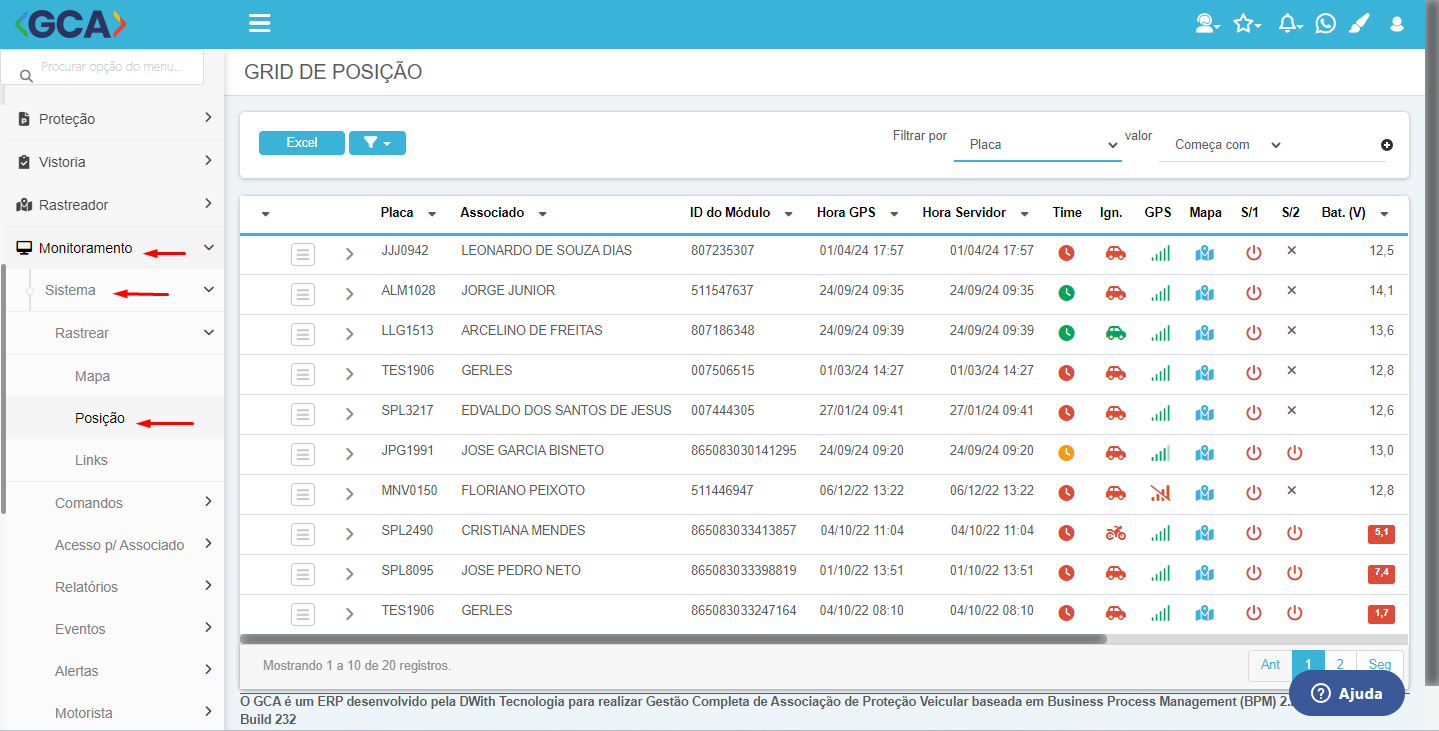
Task: Open notifications bell in header
Action: coord(1291,23)
